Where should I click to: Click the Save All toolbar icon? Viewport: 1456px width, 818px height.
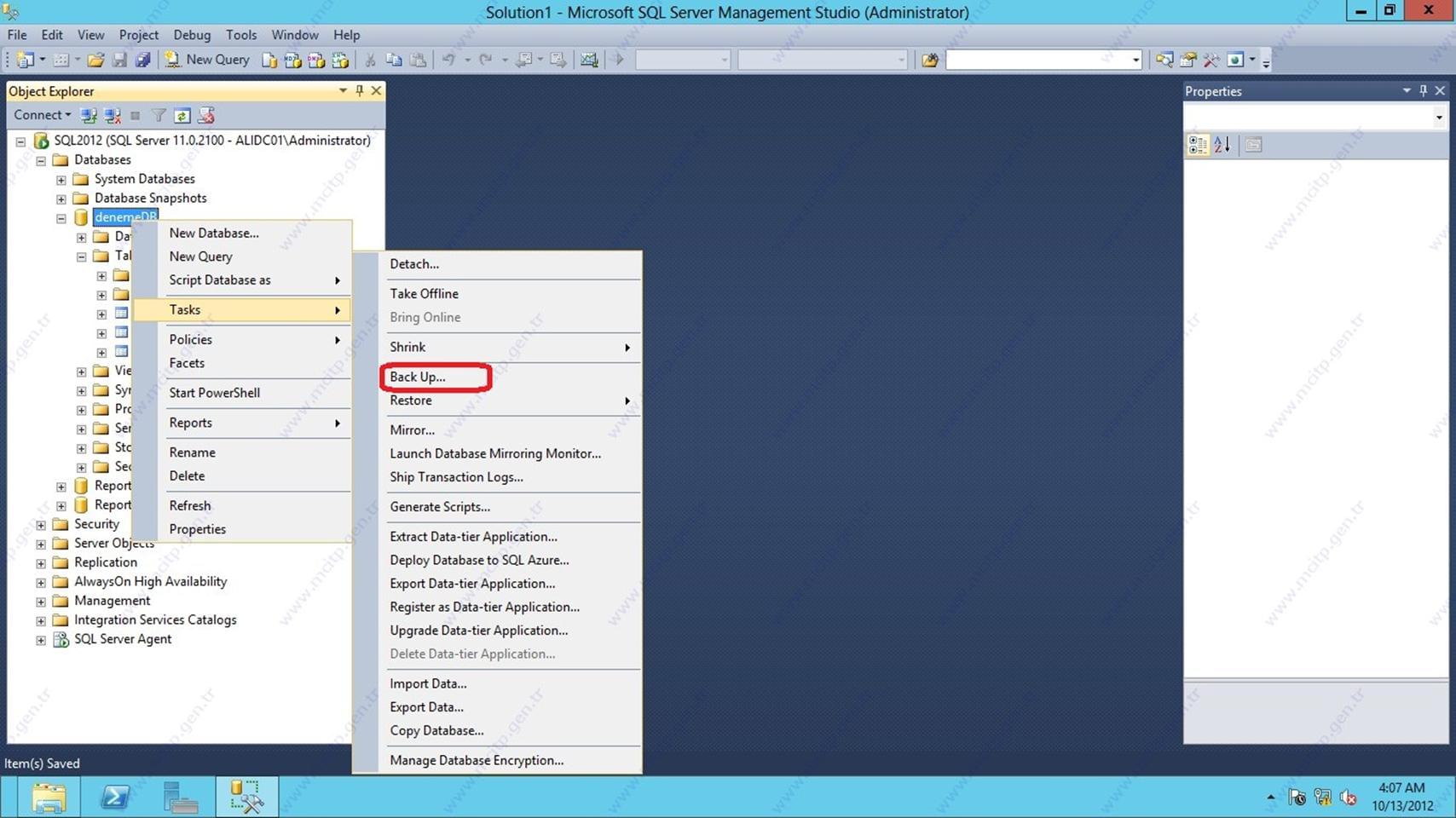coord(142,60)
